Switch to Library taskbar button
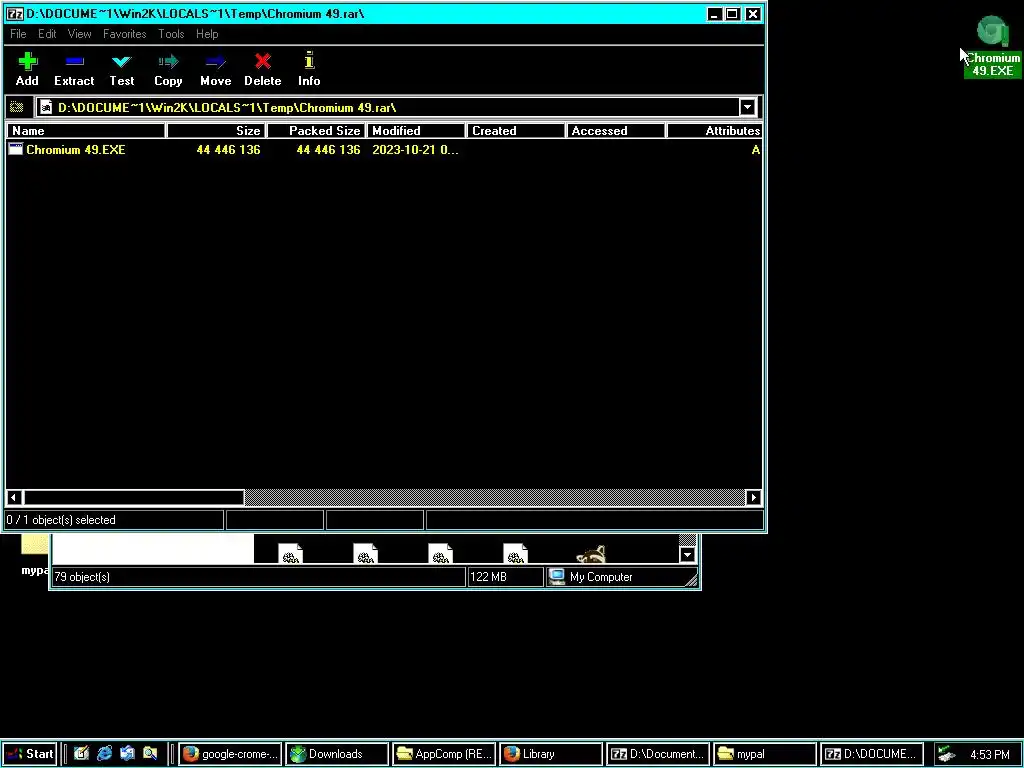 point(551,754)
